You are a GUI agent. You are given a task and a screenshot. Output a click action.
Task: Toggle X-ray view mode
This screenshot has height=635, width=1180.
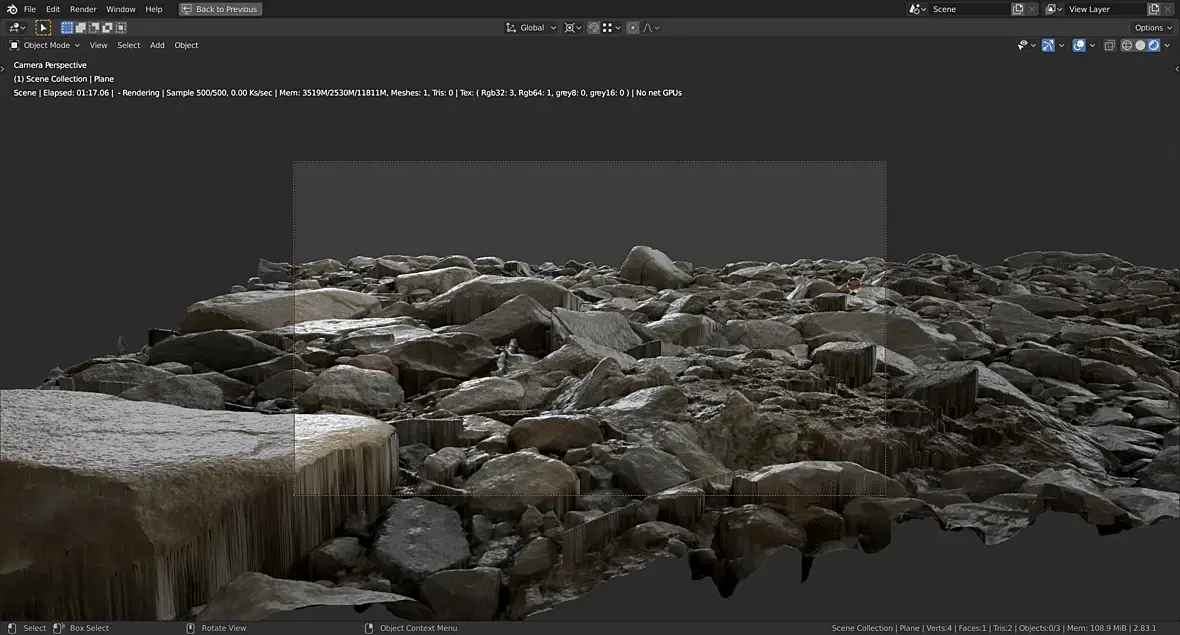(1109, 45)
